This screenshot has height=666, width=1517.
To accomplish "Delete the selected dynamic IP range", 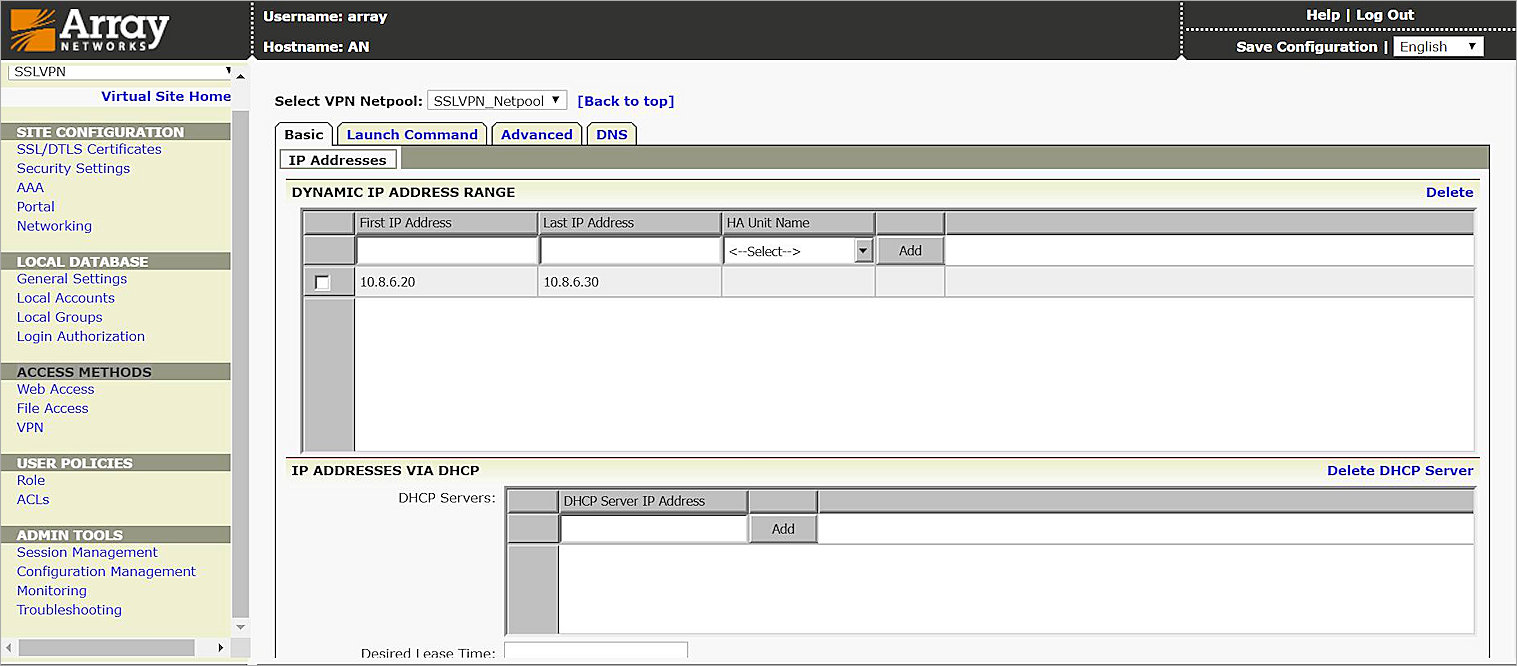I will tap(1450, 192).
